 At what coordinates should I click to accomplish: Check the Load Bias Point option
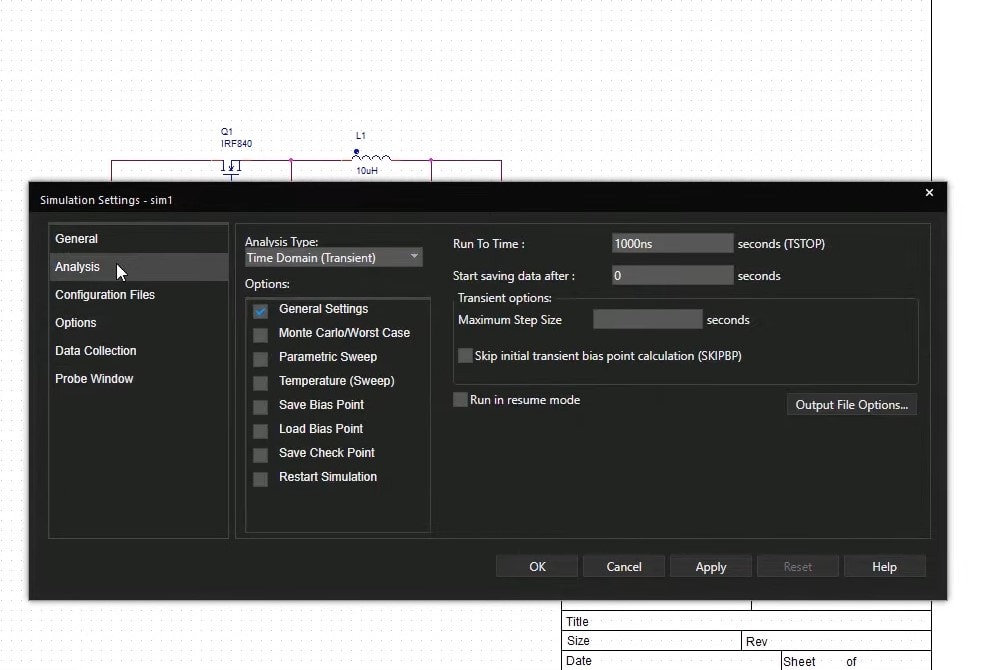click(x=260, y=431)
